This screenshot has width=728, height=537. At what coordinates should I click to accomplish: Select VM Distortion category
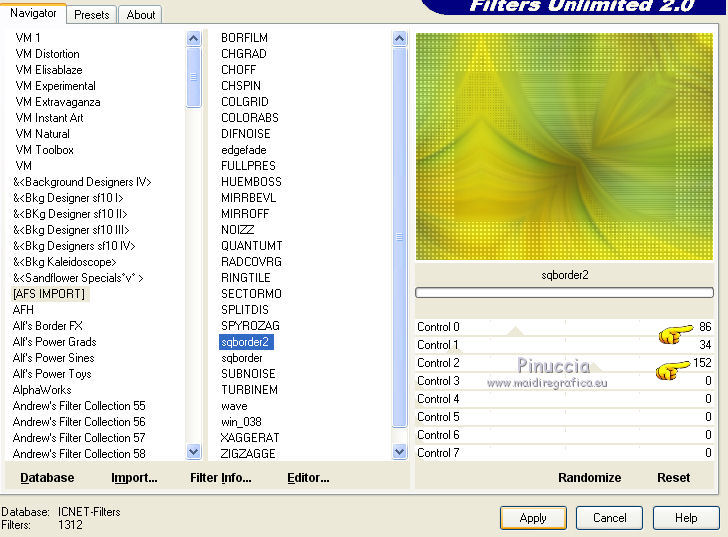click(47, 54)
